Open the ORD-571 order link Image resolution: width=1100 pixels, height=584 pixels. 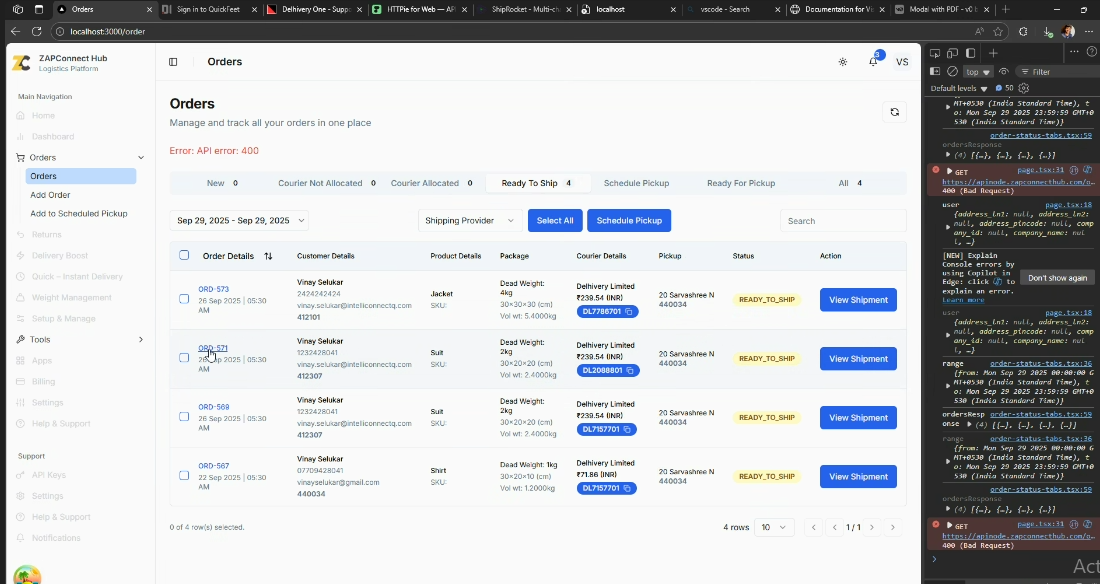pos(213,348)
